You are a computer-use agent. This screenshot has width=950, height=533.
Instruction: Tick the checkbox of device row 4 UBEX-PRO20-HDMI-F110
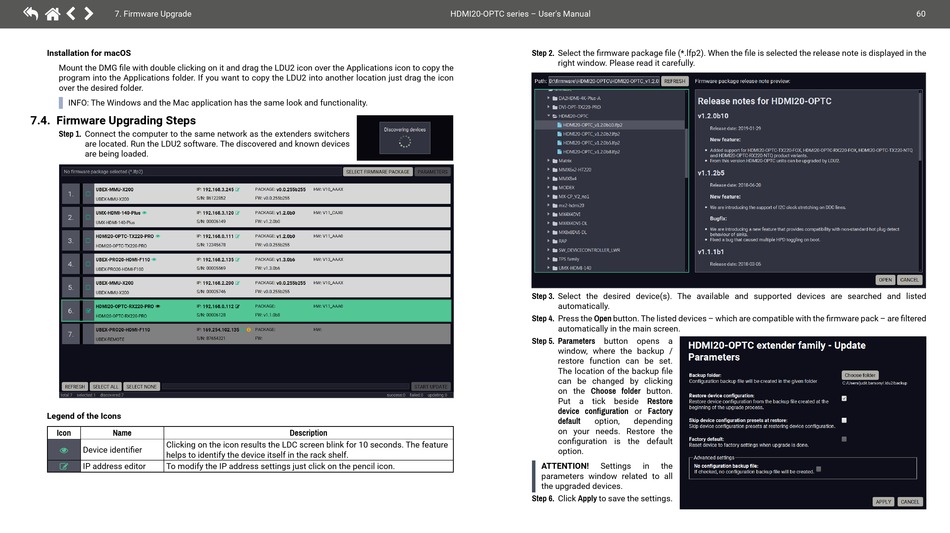point(88,264)
